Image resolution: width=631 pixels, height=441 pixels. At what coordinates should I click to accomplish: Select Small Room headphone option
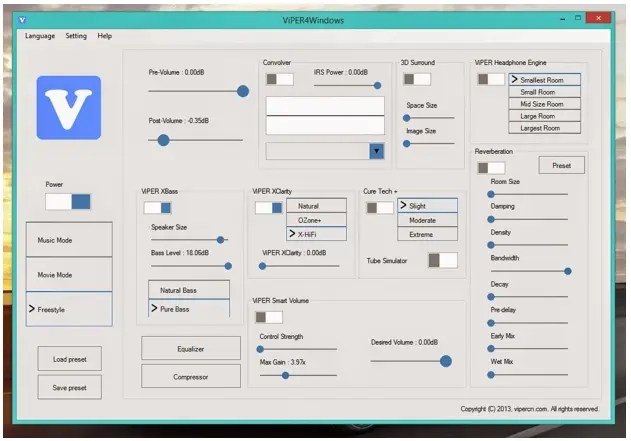coord(544,92)
